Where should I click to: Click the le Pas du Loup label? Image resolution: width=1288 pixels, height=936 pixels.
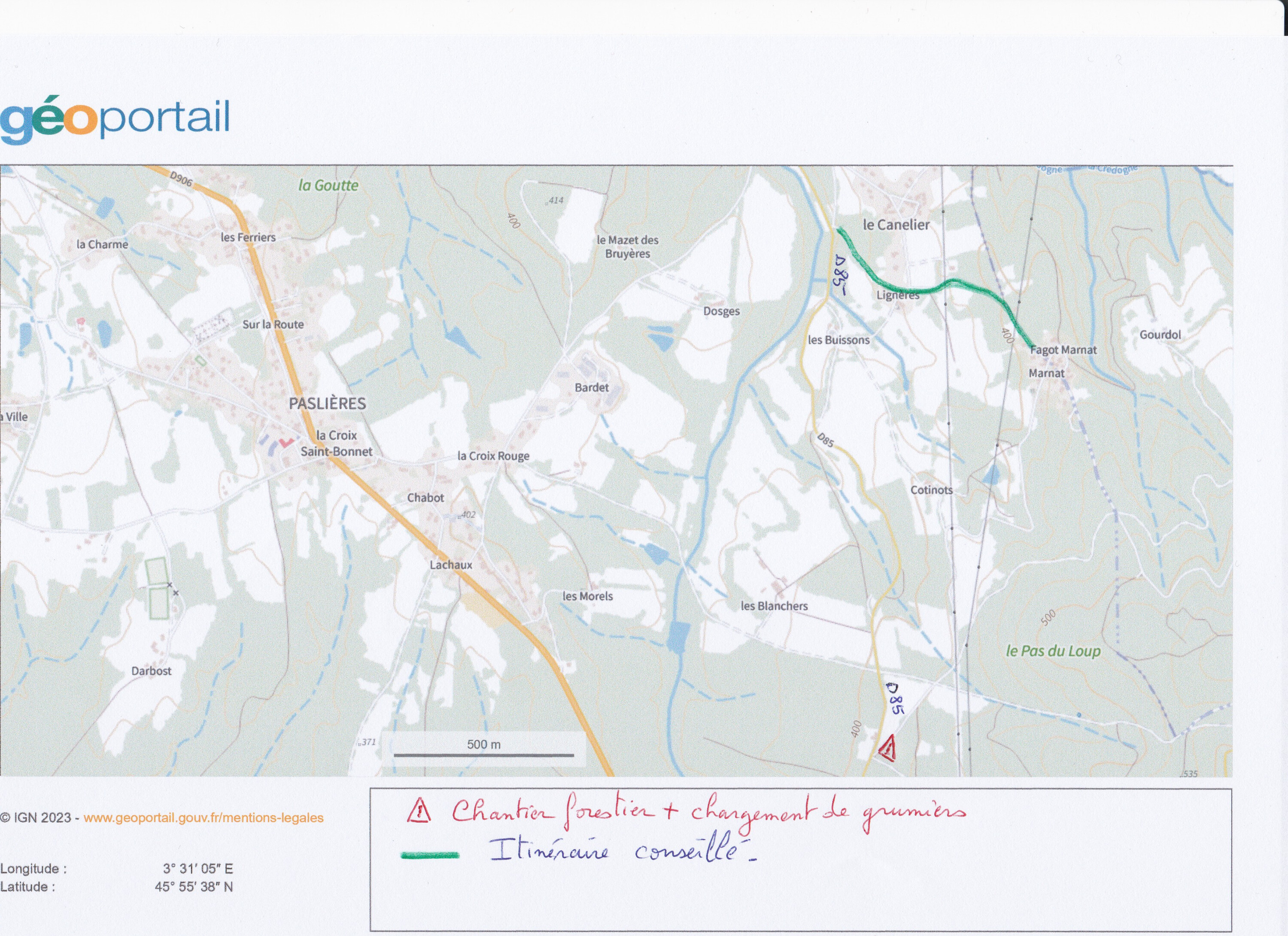(x=1053, y=651)
